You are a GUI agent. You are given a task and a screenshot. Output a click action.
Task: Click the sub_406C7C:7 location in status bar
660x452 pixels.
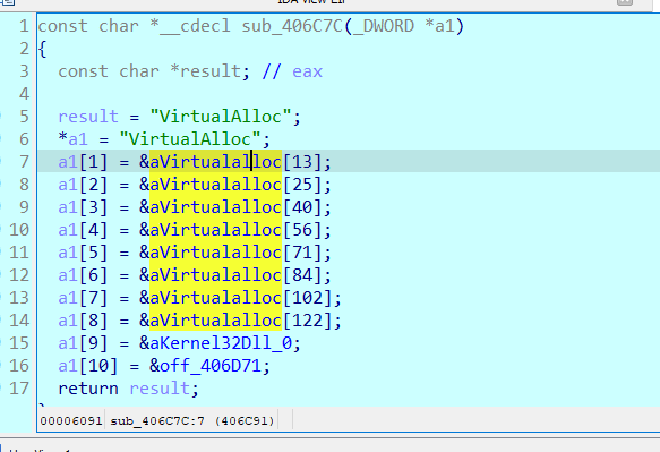[156, 422]
